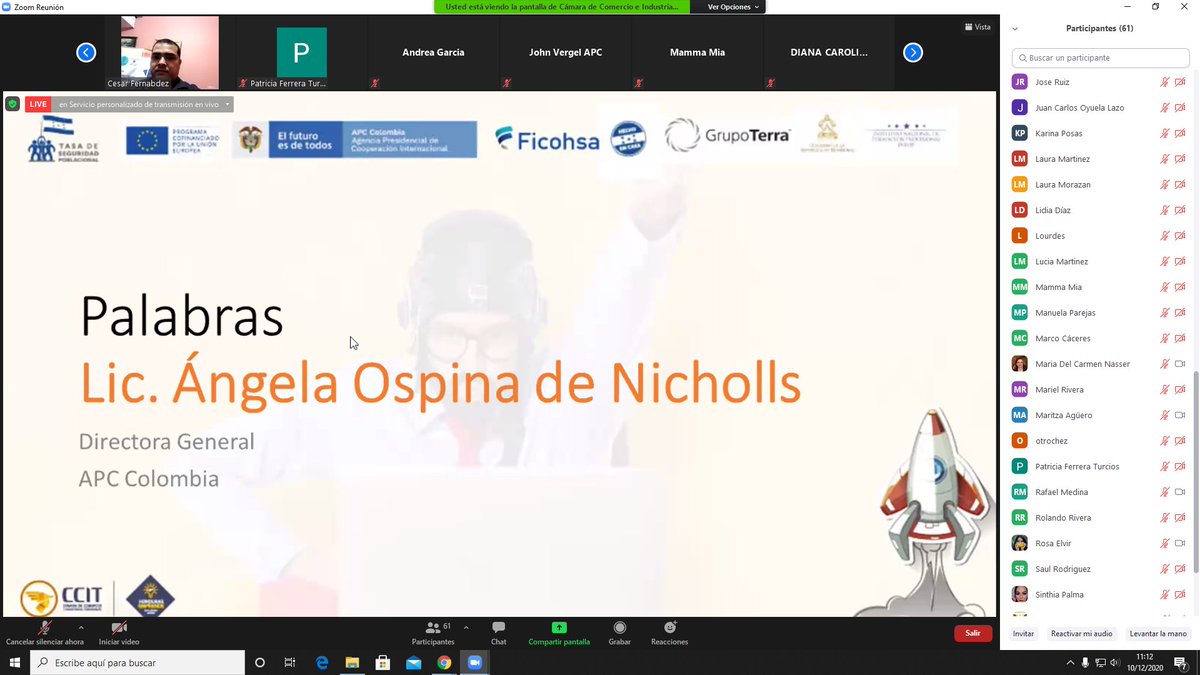Click muted mic icon next to Maritza Agüero

pos(1164,415)
